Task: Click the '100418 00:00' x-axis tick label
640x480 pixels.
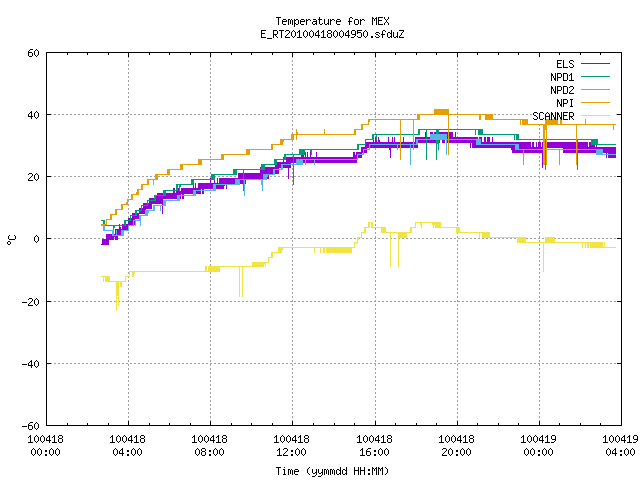Action: click(x=45, y=446)
